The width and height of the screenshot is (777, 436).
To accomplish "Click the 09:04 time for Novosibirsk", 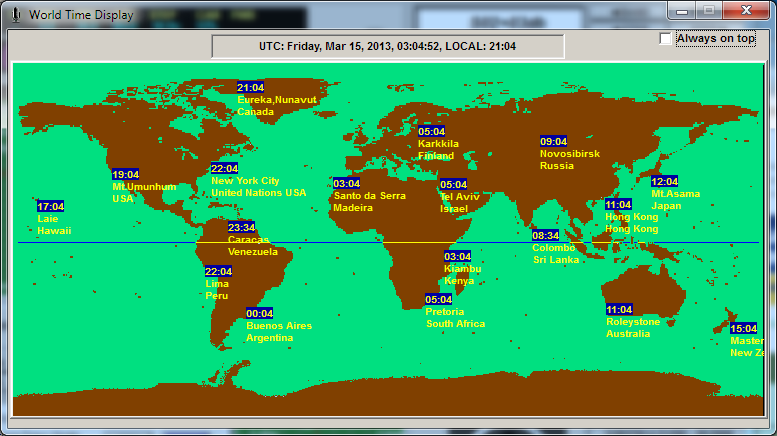I will (554, 142).
